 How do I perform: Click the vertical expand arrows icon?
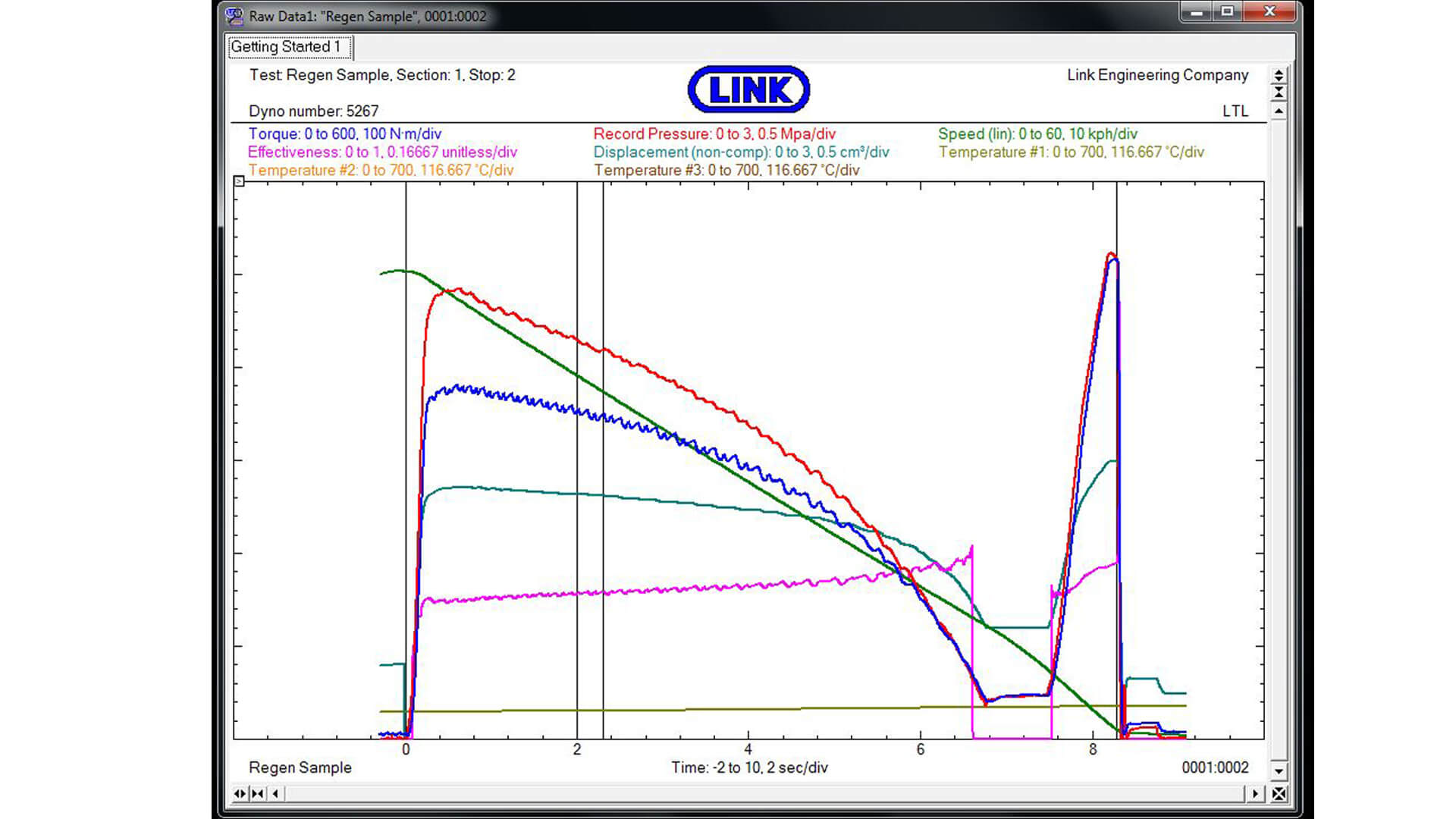point(1279,76)
